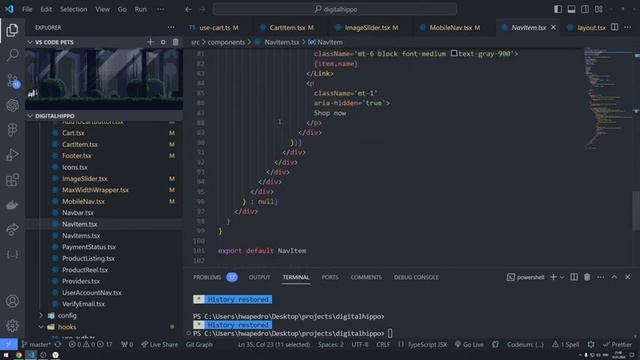This screenshot has height=360, width=640.
Task: Open the Explorer view in activity bar
Action: [x=12, y=30]
